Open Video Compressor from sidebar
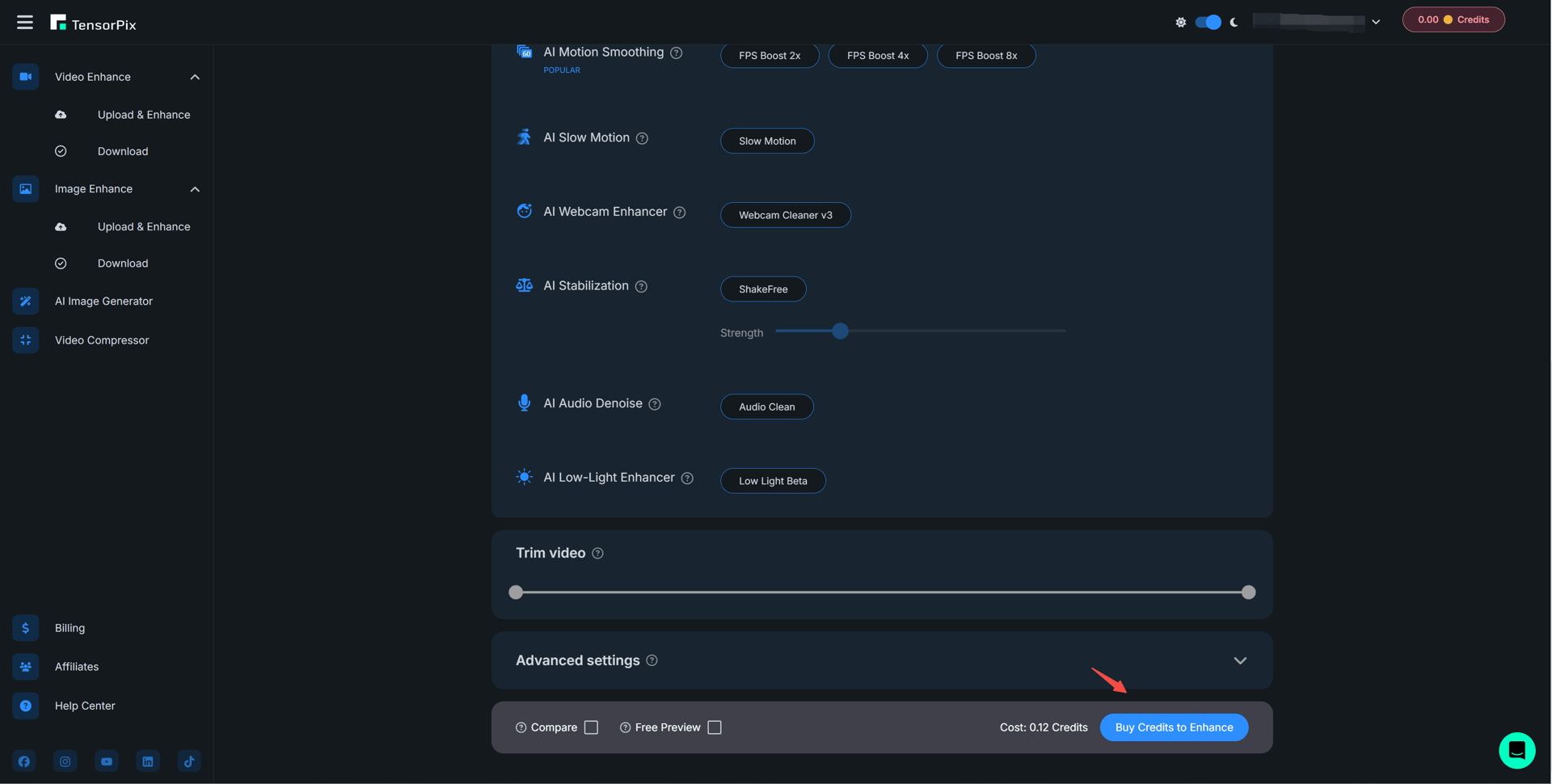1552x784 pixels. coord(102,340)
